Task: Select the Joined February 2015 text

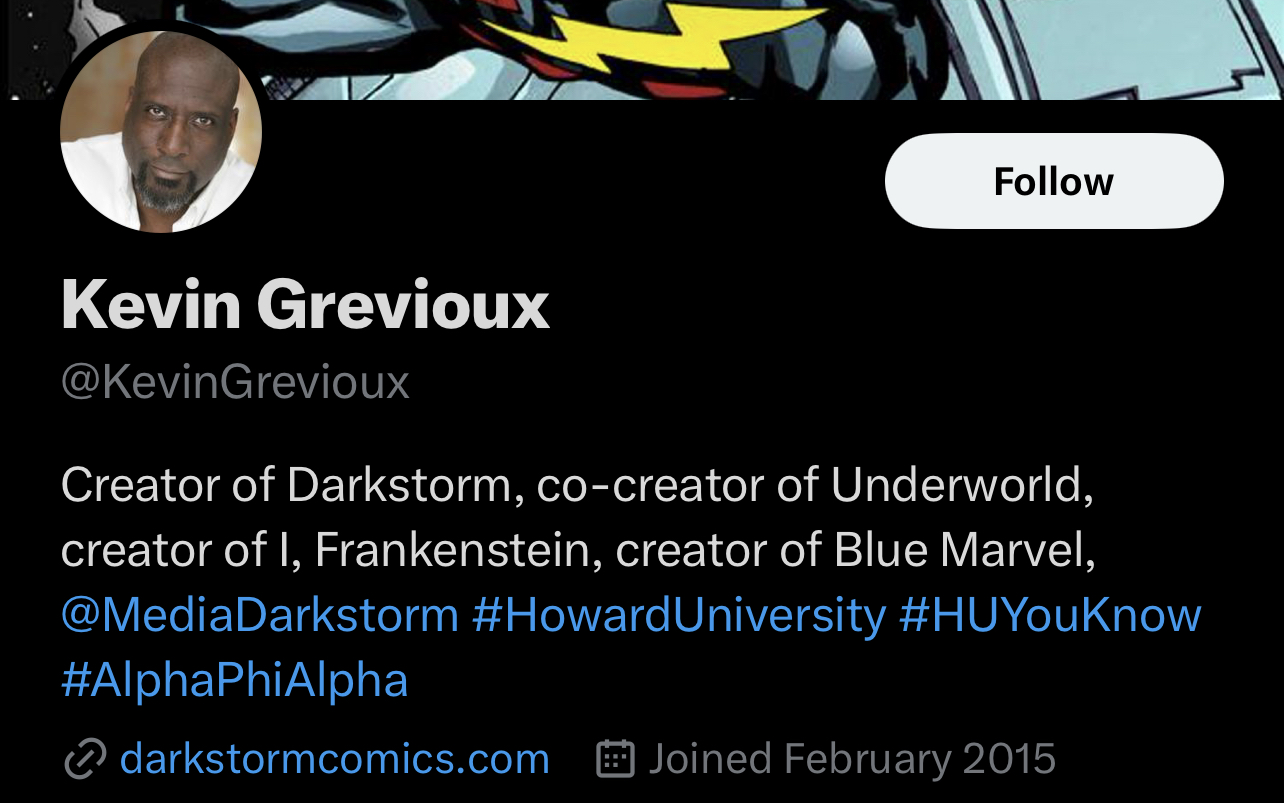Action: (x=852, y=759)
